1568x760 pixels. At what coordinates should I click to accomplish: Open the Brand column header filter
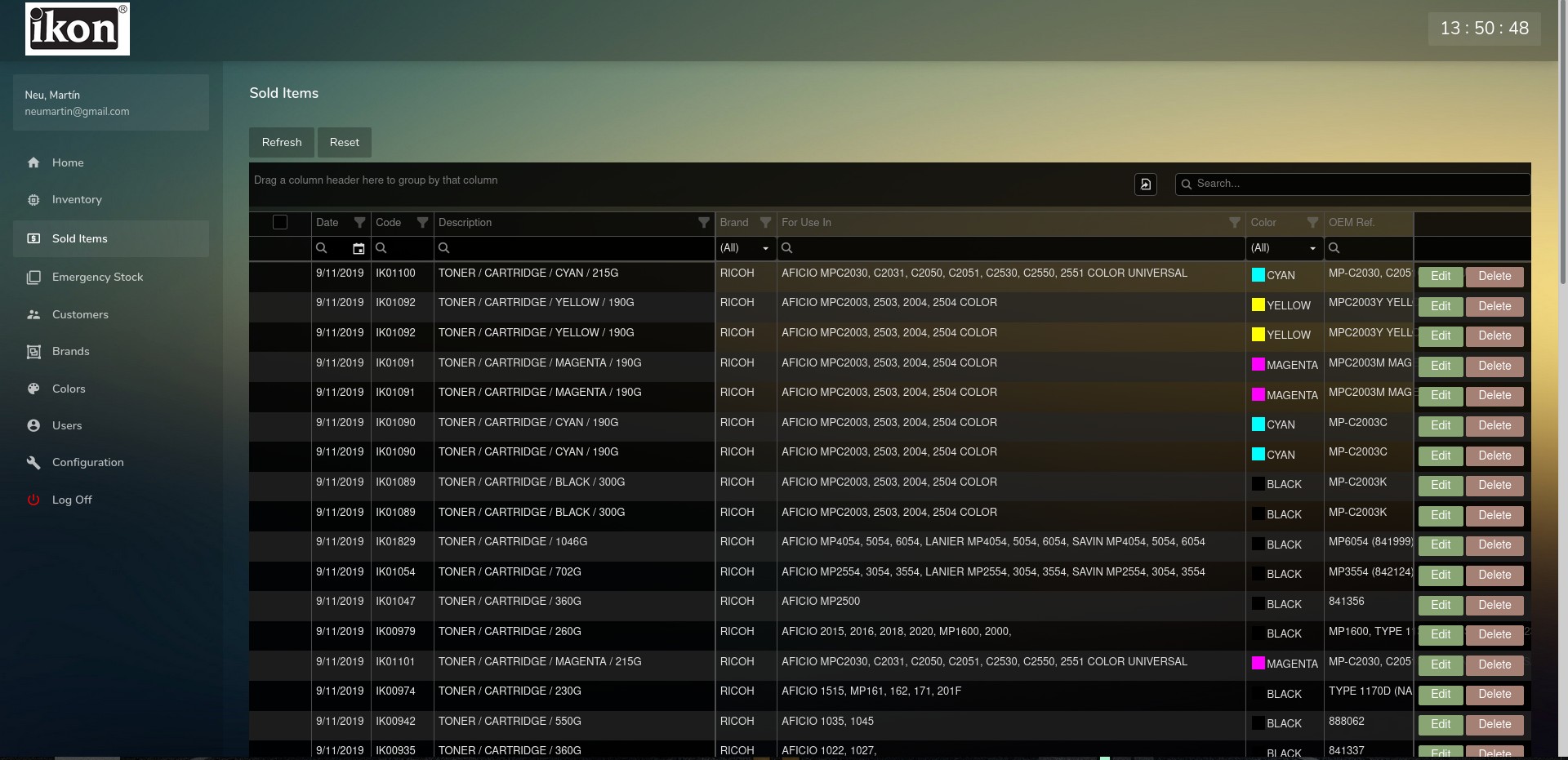[765, 223]
